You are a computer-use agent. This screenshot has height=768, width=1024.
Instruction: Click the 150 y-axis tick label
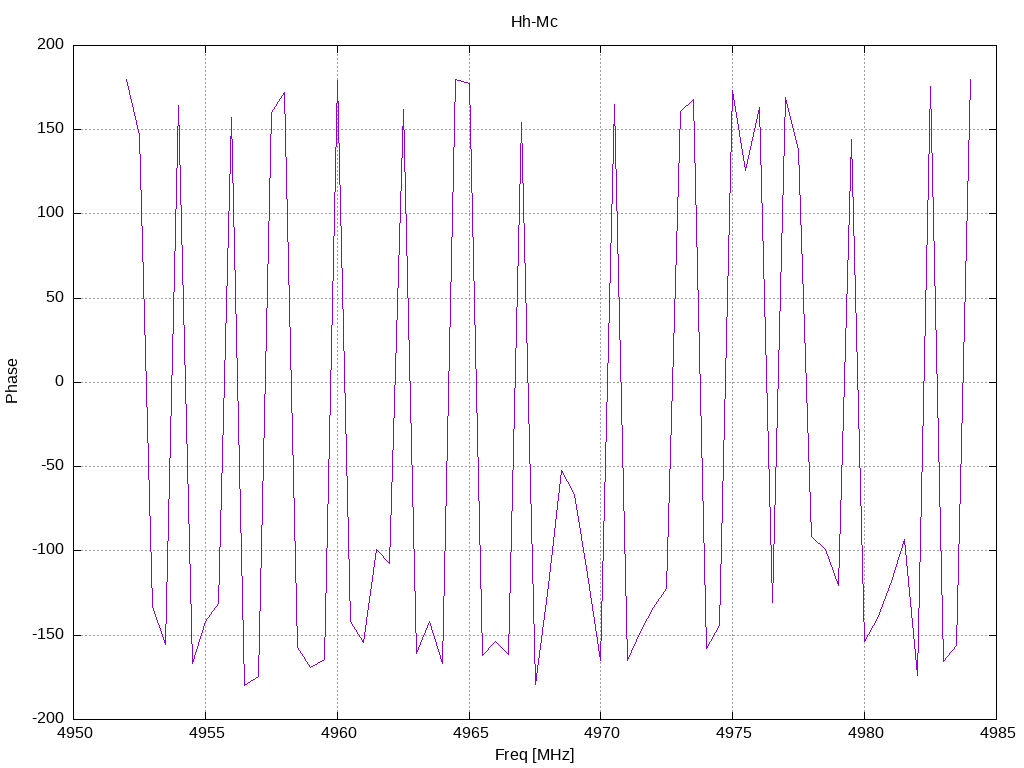51,129
